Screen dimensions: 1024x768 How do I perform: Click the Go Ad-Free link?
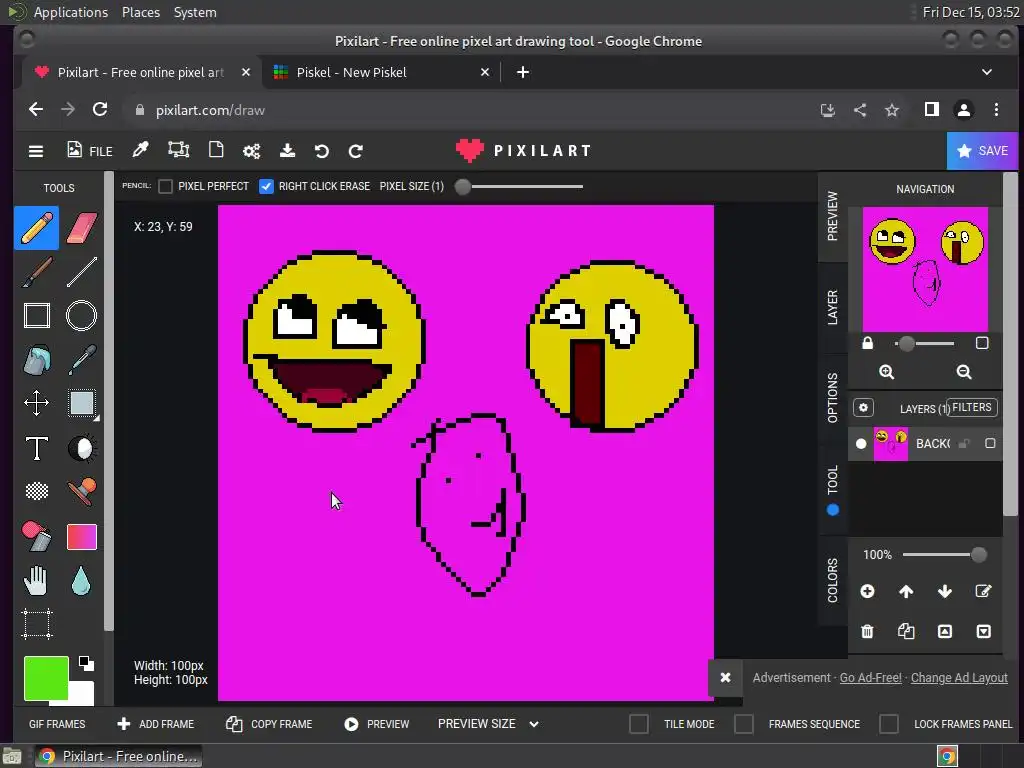click(871, 678)
